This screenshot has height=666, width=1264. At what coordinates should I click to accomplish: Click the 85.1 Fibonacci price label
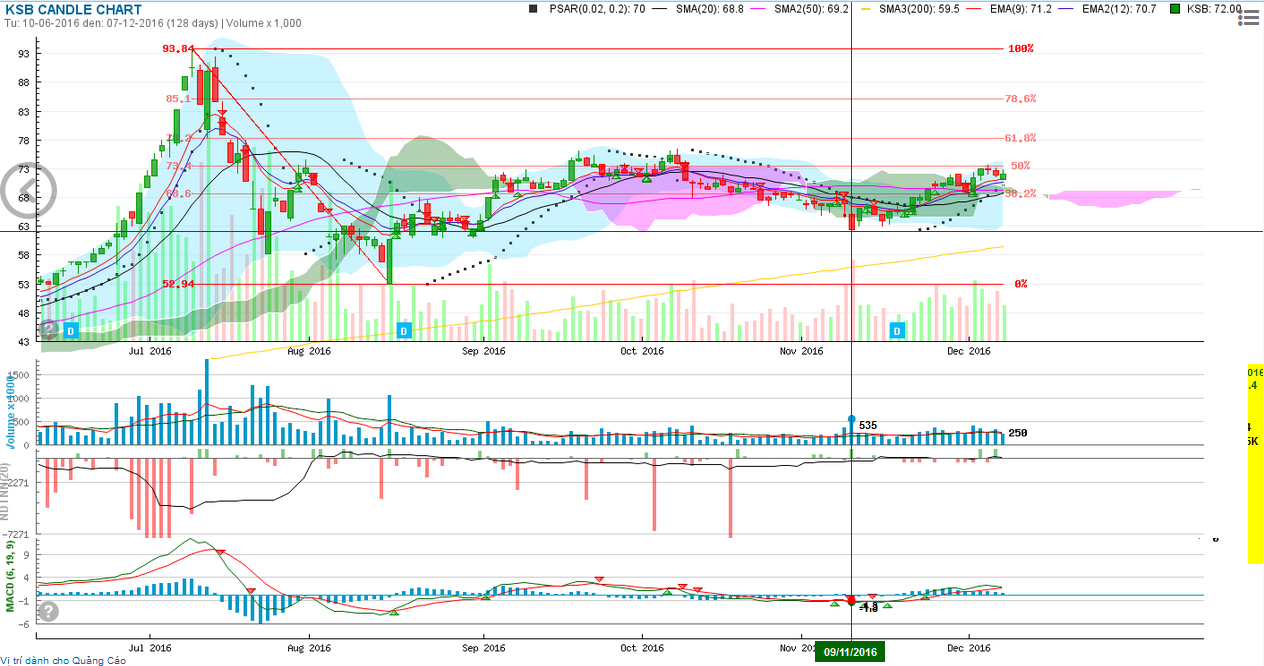pyautogui.click(x=179, y=98)
